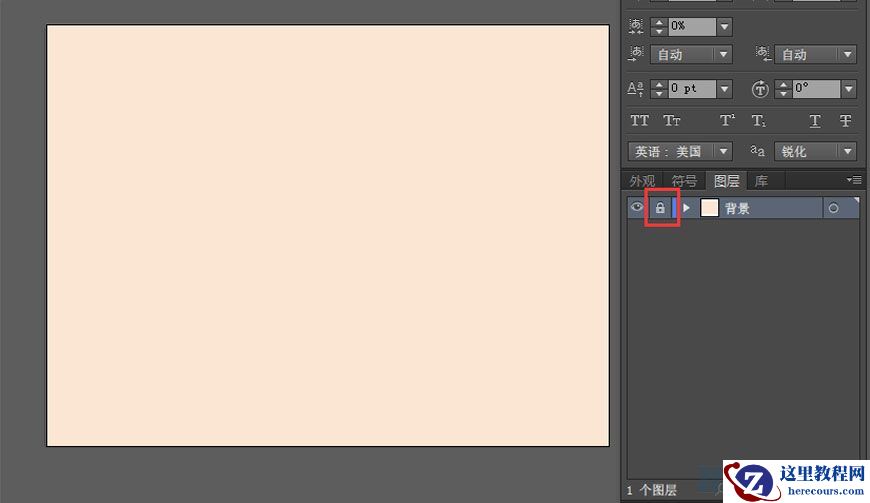Click the Tsume 0% value field

pos(692,26)
